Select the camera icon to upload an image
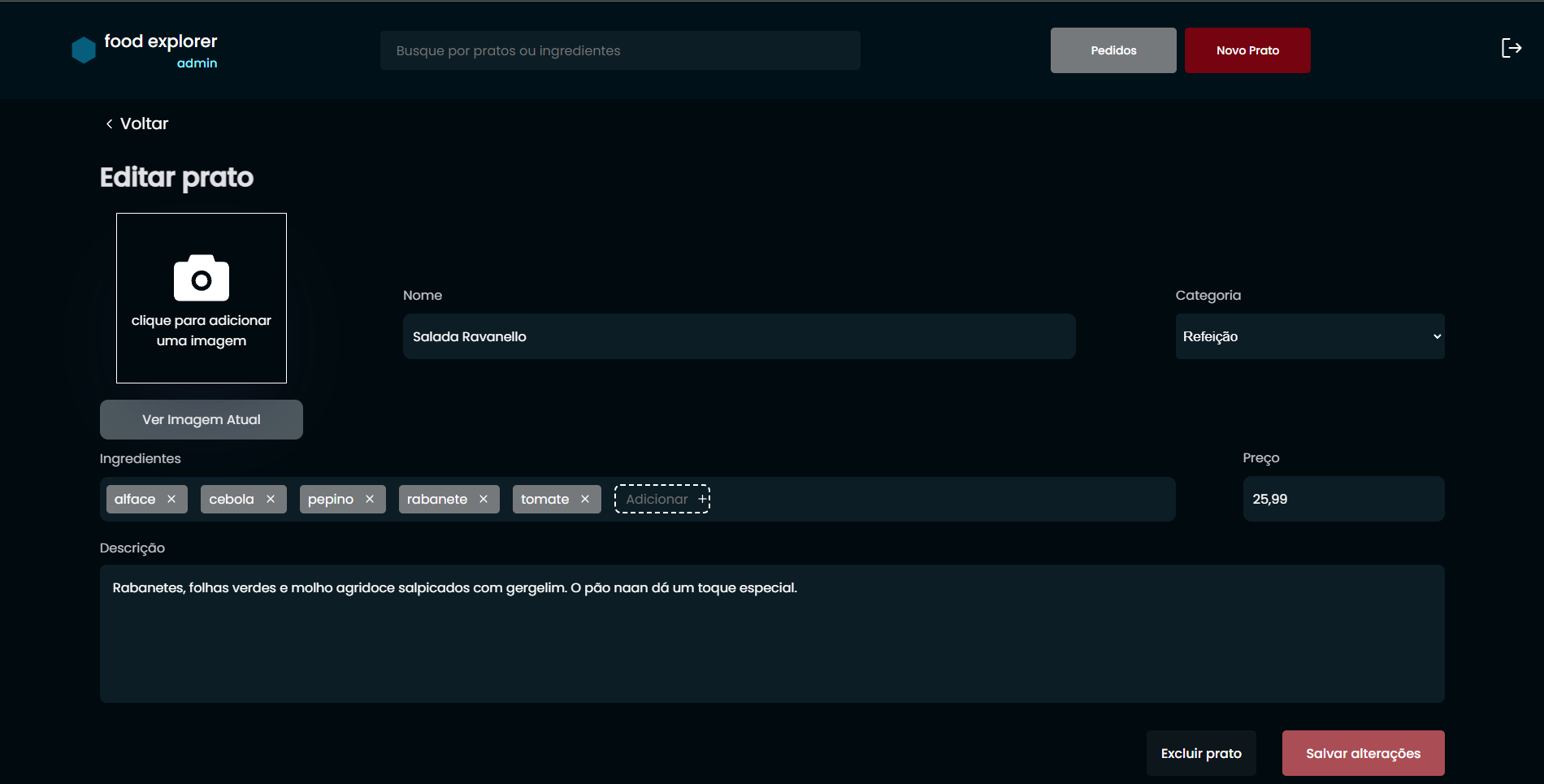Screen dimensions: 1544x784 pyautogui.click(x=201, y=278)
